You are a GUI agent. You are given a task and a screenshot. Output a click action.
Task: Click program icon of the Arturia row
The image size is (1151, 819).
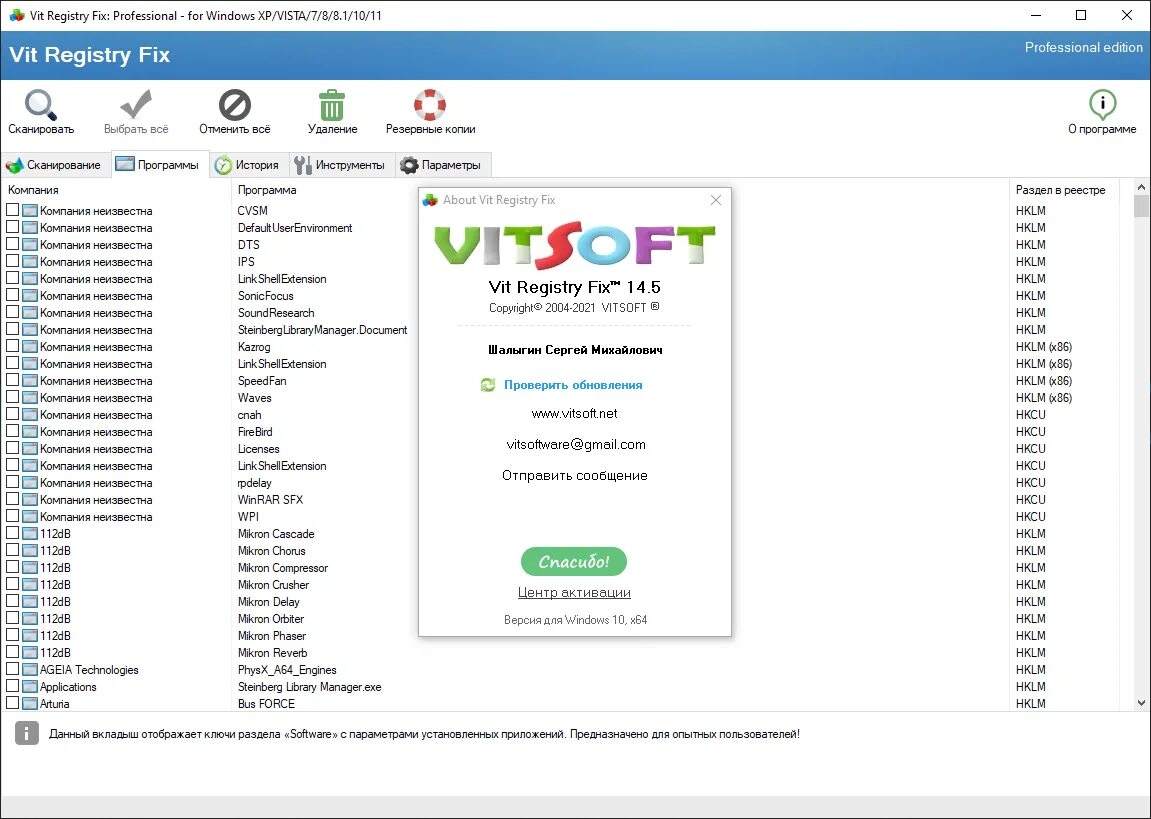(29, 703)
